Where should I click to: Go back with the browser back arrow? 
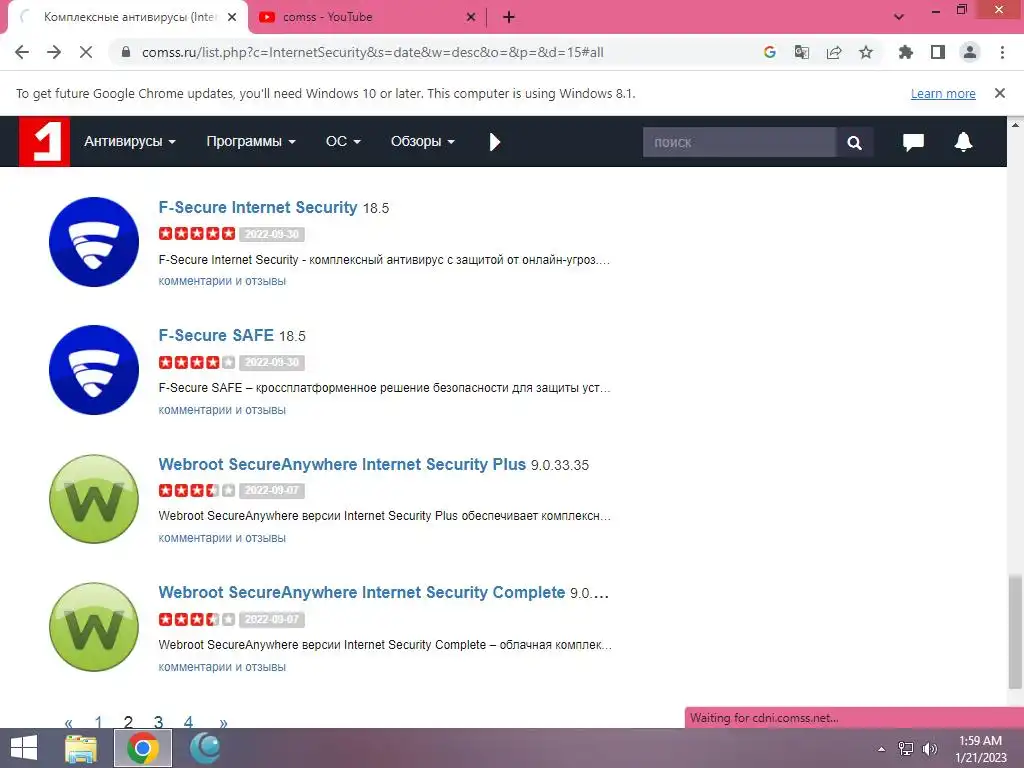pyautogui.click(x=22, y=52)
